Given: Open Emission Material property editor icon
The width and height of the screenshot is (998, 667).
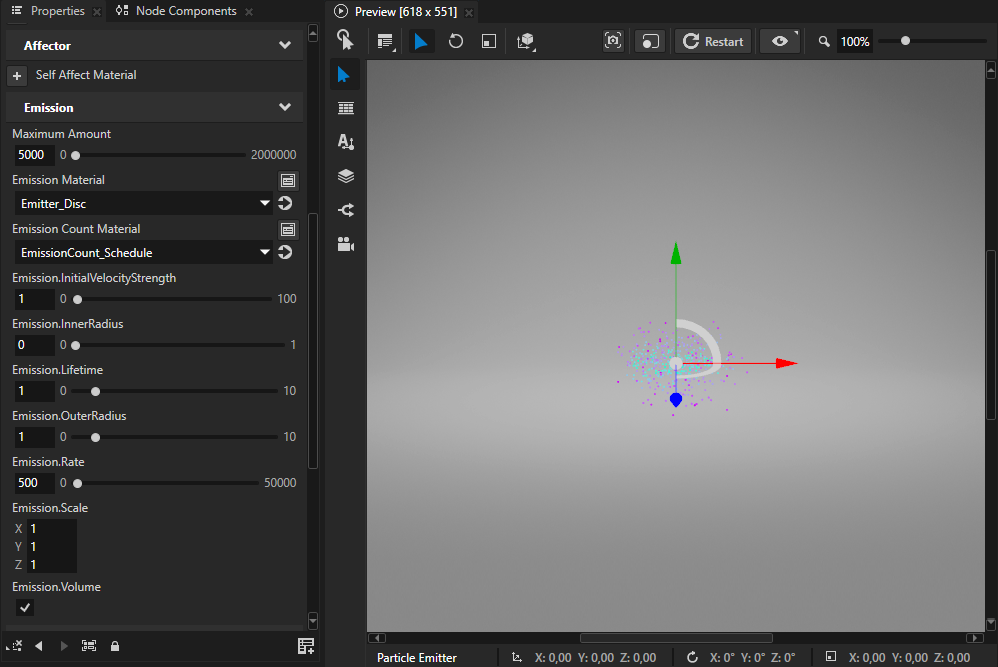Looking at the screenshot, I should pyautogui.click(x=288, y=181).
